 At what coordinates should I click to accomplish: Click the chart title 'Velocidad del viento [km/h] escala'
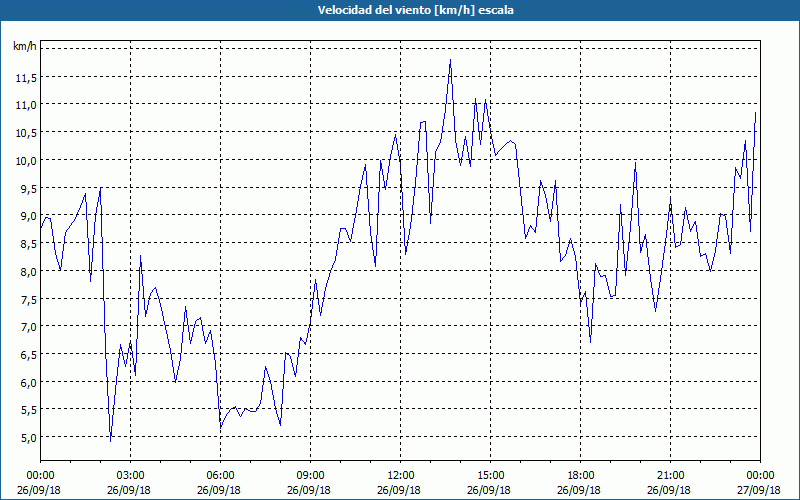[415, 10]
